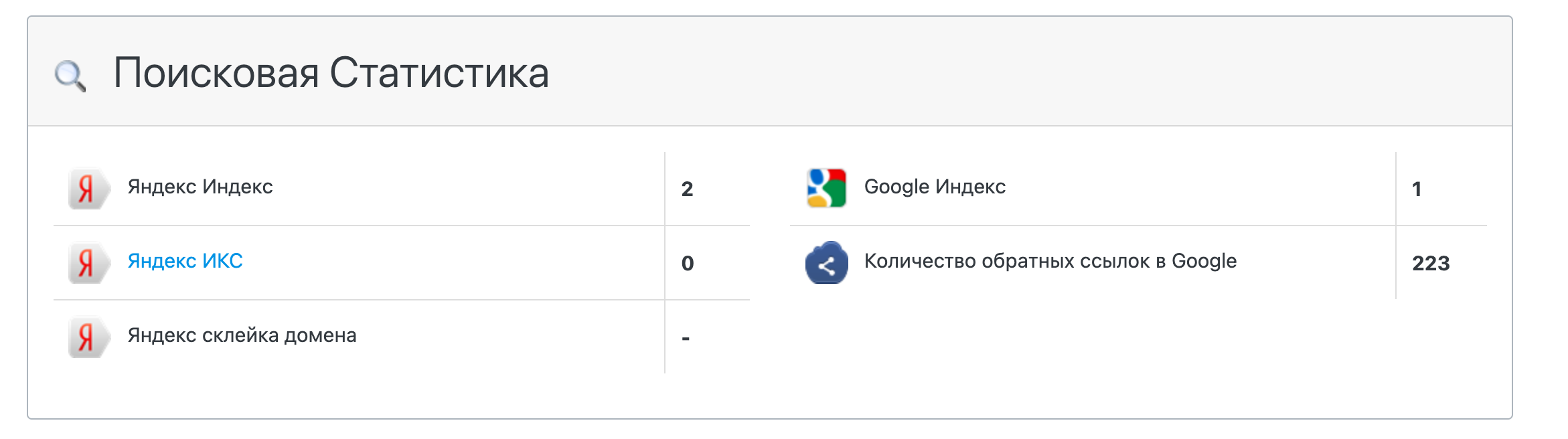Viewport: 1568px width, 439px height.
Task: Click the Yandex icon beside Яндекс Индекс
Action: coord(88,189)
